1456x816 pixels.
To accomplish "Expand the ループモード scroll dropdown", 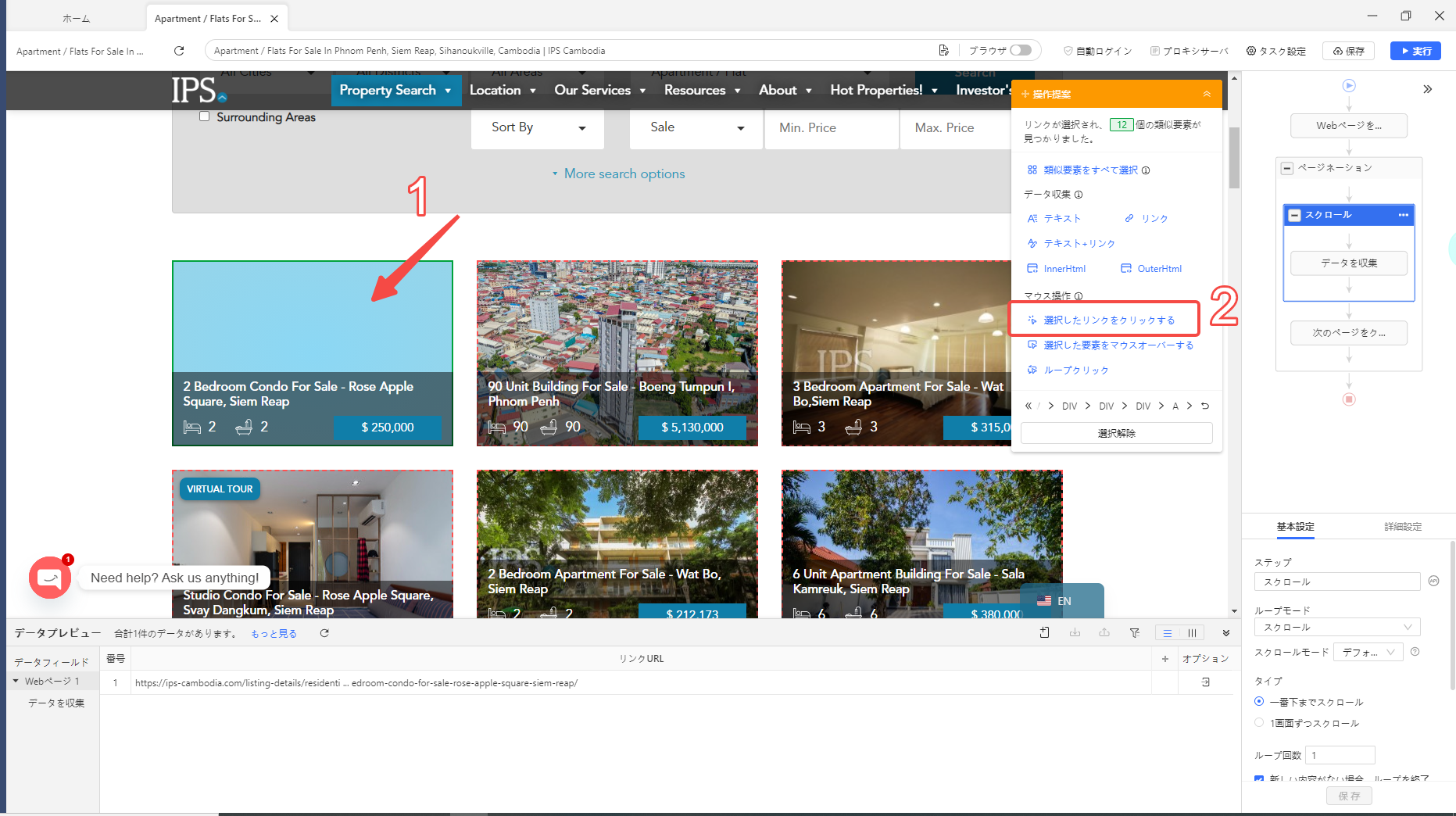I will 1336,627.
